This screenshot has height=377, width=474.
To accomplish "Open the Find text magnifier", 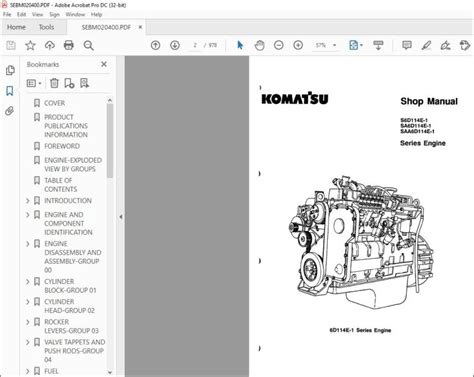I will click(x=88, y=45).
